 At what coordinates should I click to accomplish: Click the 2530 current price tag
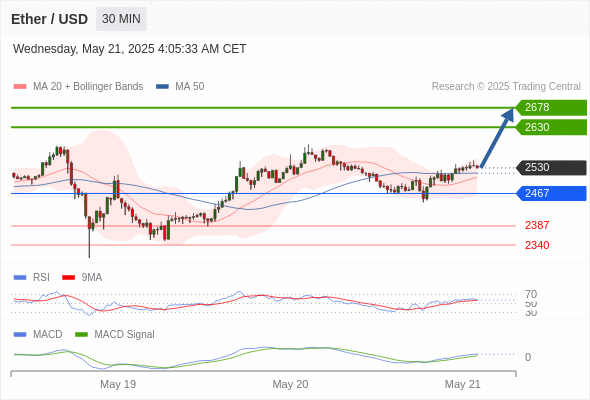(x=551, y=167)
